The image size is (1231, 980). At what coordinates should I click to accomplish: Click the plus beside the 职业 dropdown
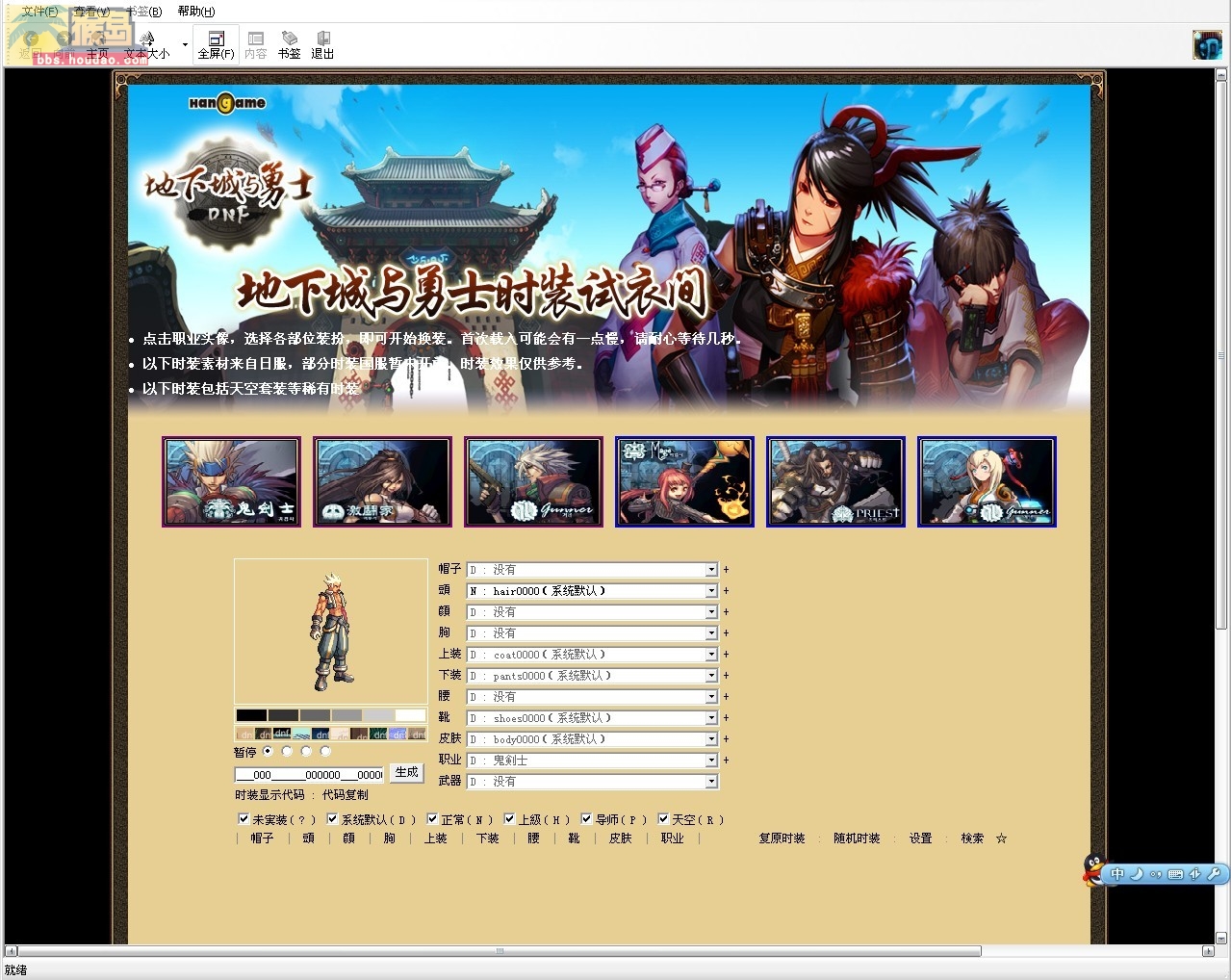726,761
